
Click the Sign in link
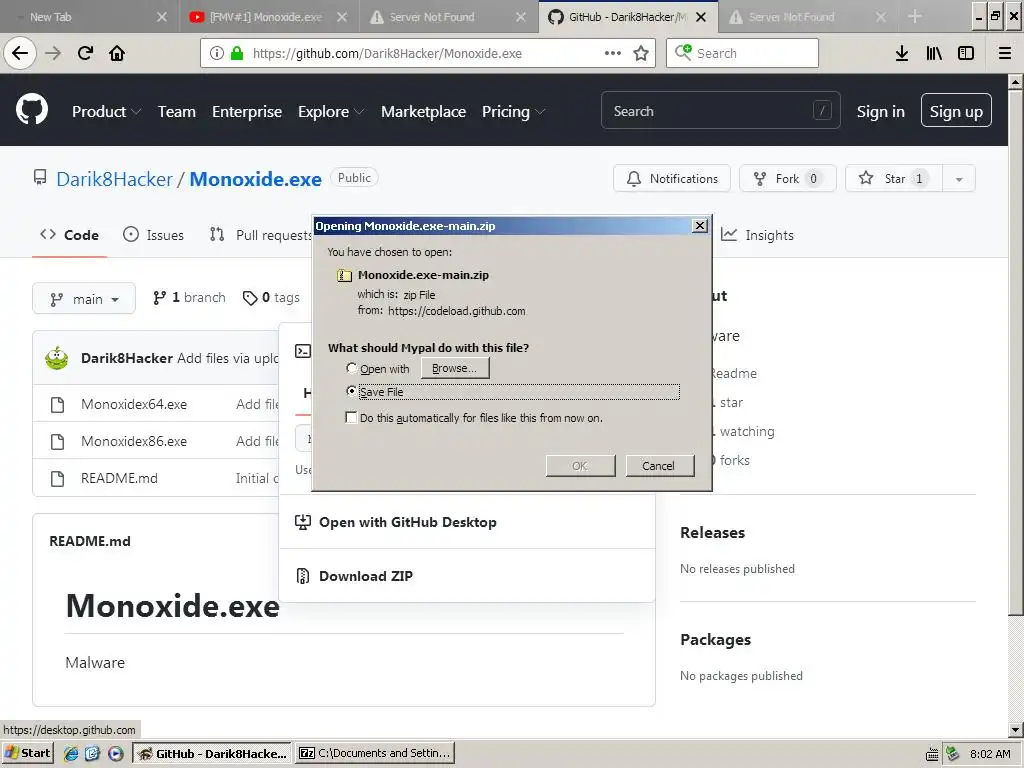(x=880, y=112)
